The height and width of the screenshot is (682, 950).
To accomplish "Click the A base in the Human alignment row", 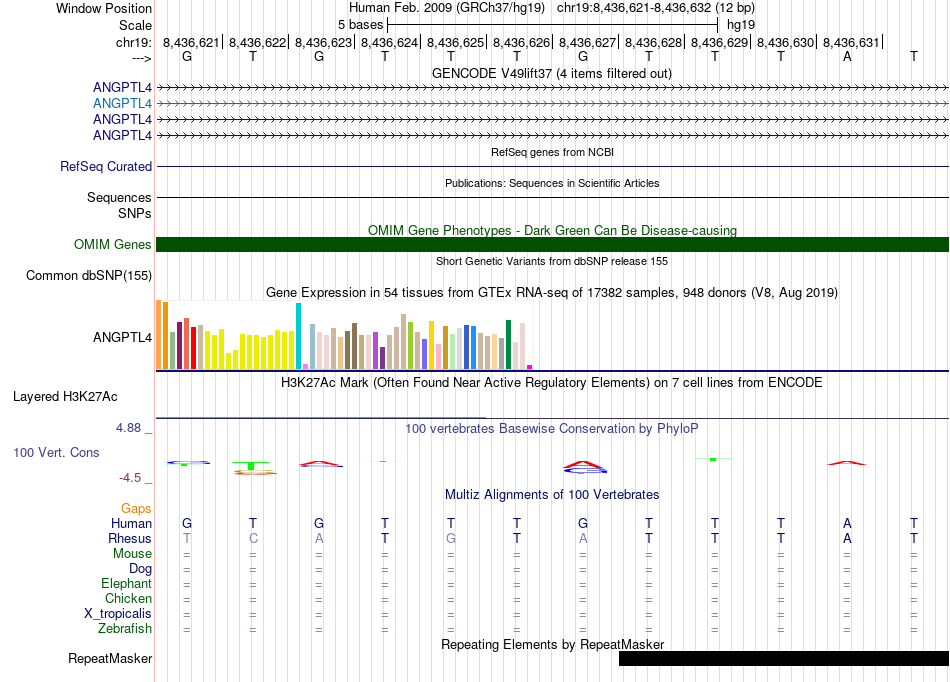I will point(847,523).
